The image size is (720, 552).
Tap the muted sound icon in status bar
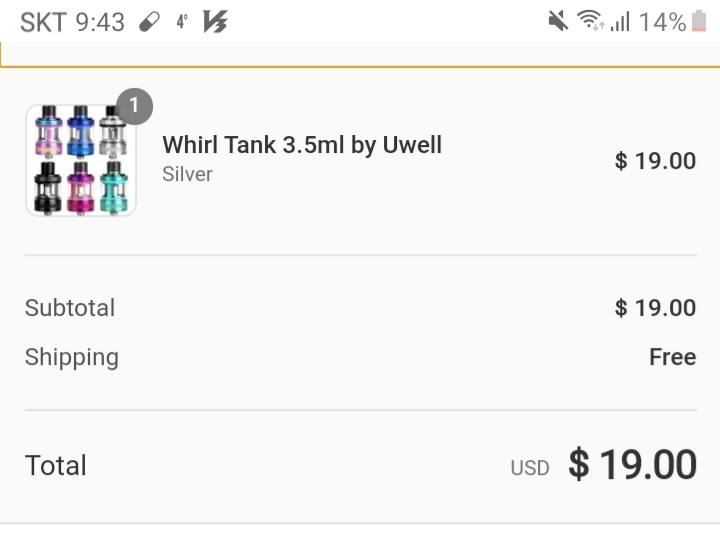[x=558, y=22]
